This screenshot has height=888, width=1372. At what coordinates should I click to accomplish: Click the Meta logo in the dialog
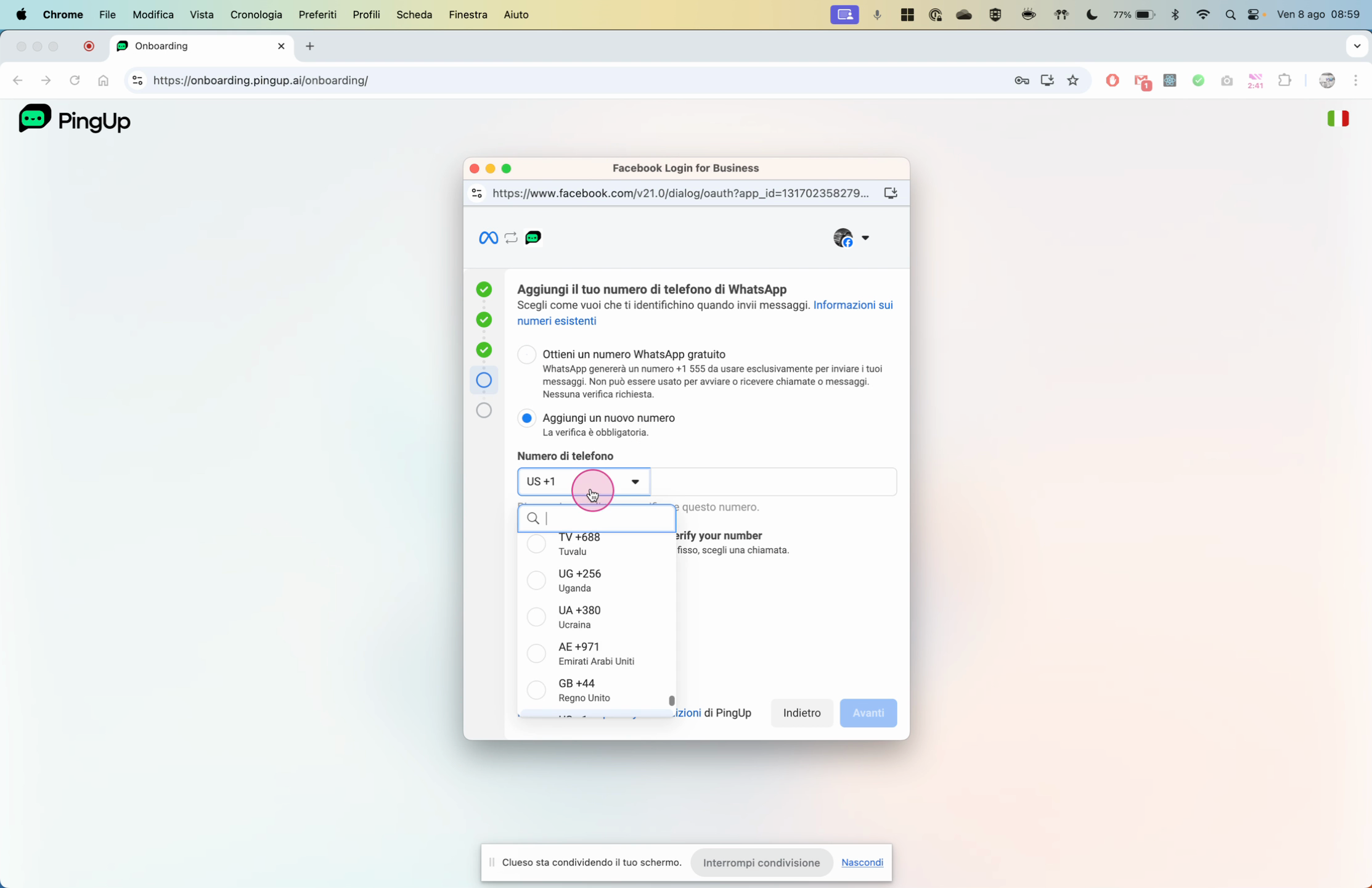(488, 237)
